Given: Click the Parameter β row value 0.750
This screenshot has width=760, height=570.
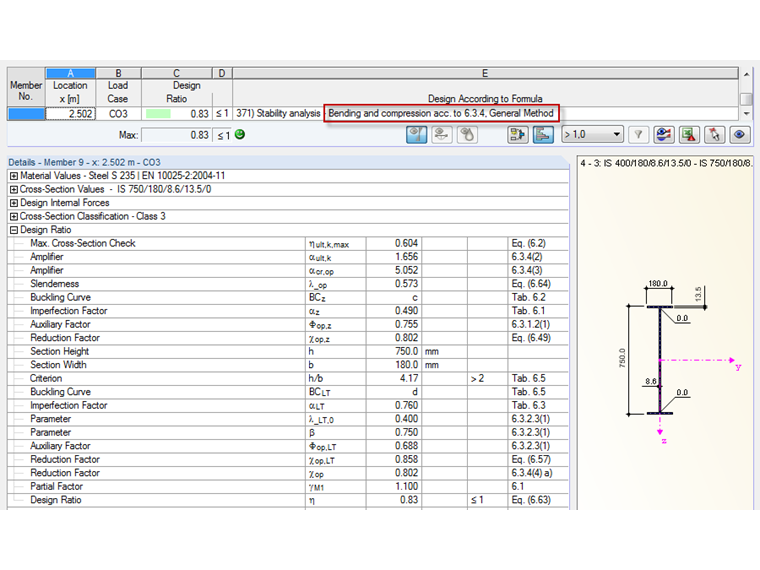Looking at the screenshot, I should 406,433.
